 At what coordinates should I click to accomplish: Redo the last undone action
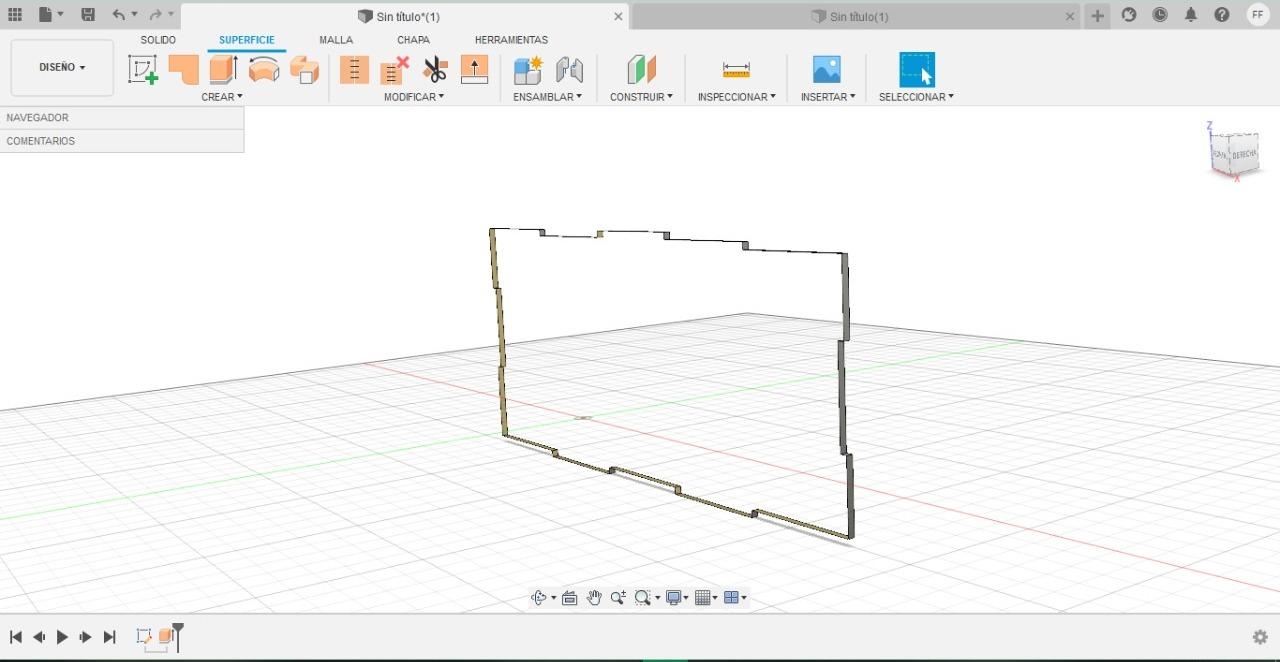[x=155, y=15]
